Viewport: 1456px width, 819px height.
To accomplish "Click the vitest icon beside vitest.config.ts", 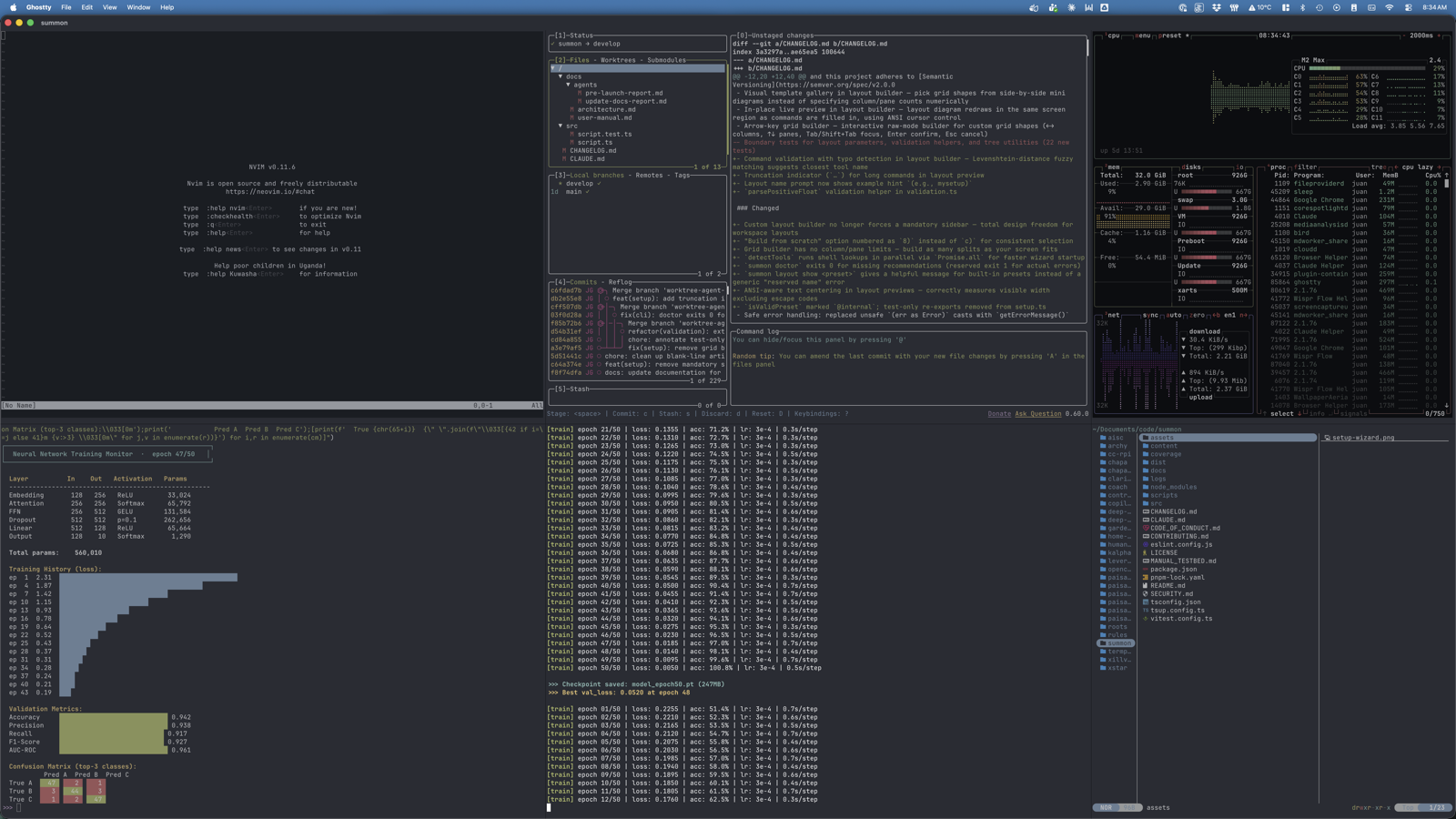I will coord(1145,619).
